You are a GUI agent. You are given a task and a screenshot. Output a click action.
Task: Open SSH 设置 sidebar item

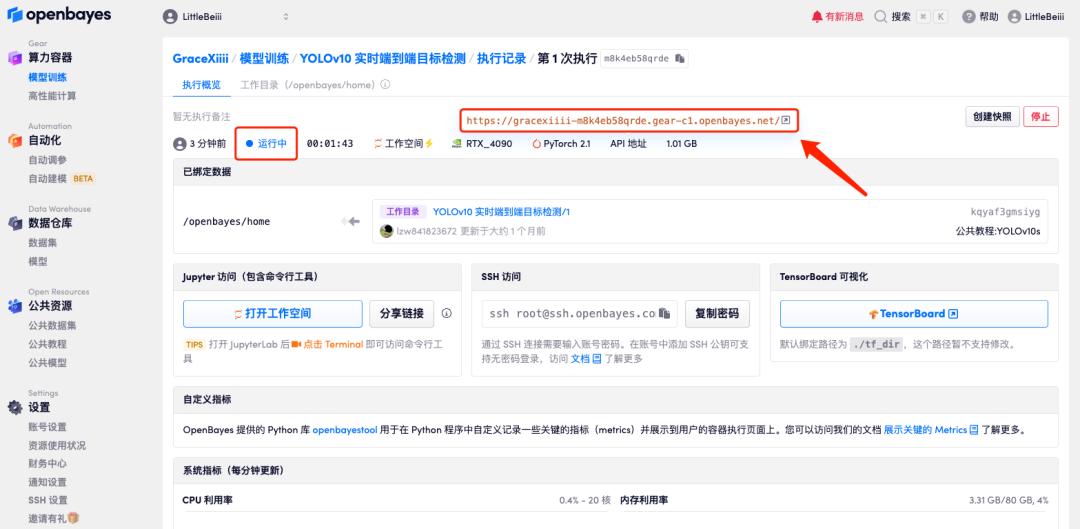tap(48, 500)
